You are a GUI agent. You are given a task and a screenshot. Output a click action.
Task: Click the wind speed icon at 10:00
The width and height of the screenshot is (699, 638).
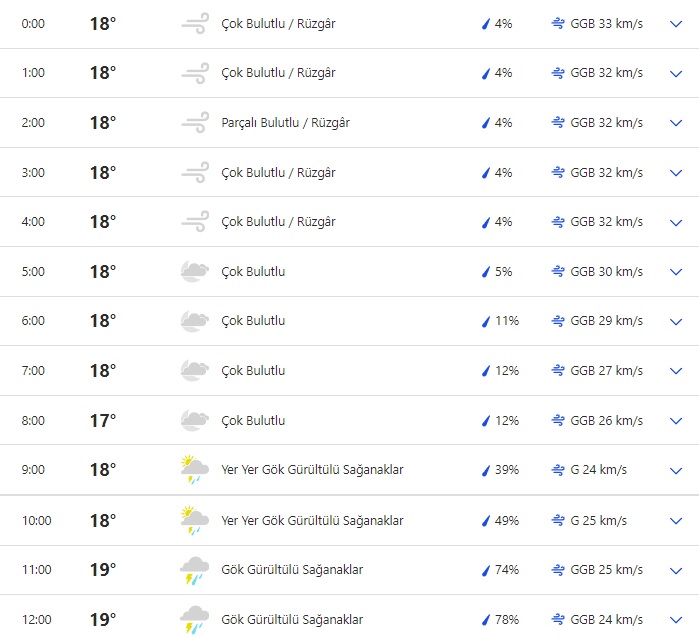tap(558, 521)
